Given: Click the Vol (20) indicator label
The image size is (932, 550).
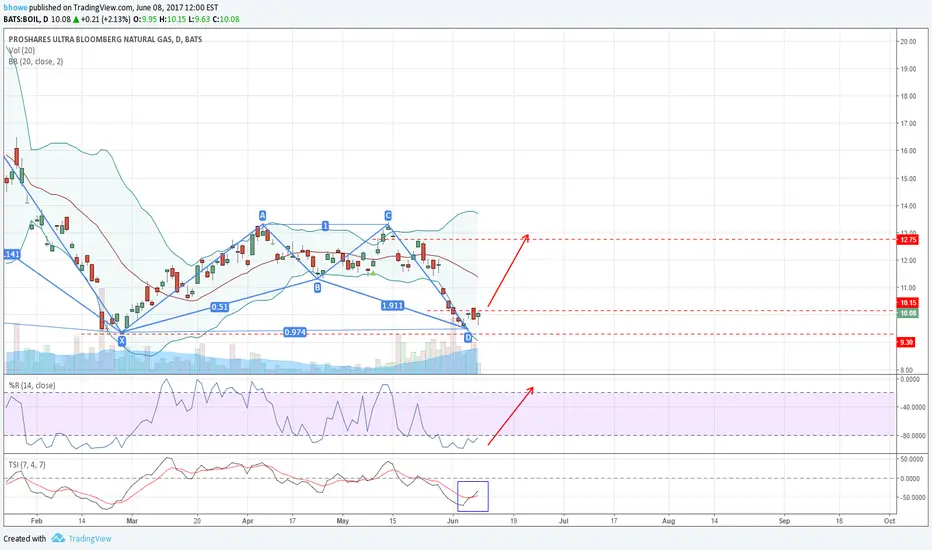Looking at the screenshot, I should [21, 51].
